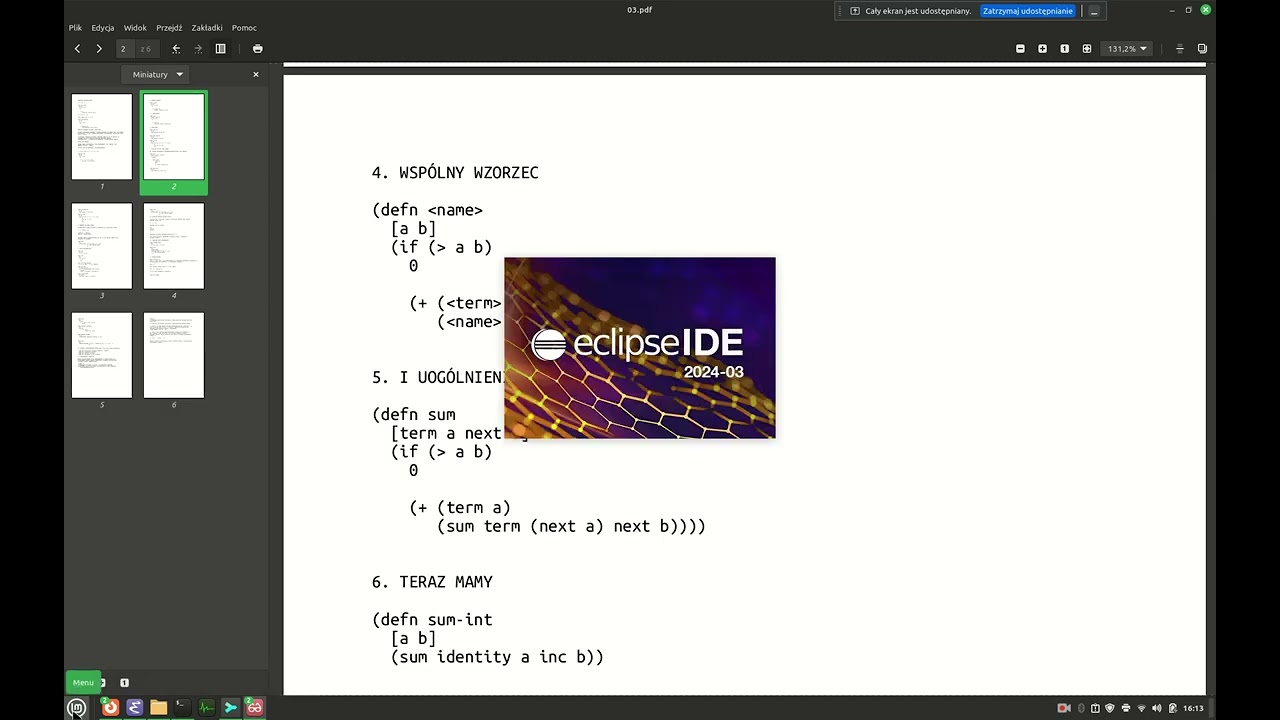The width and height of the screenshot is (1280, 720).
Task: Open the Plik menu
Action: click(x=75, y=28)
